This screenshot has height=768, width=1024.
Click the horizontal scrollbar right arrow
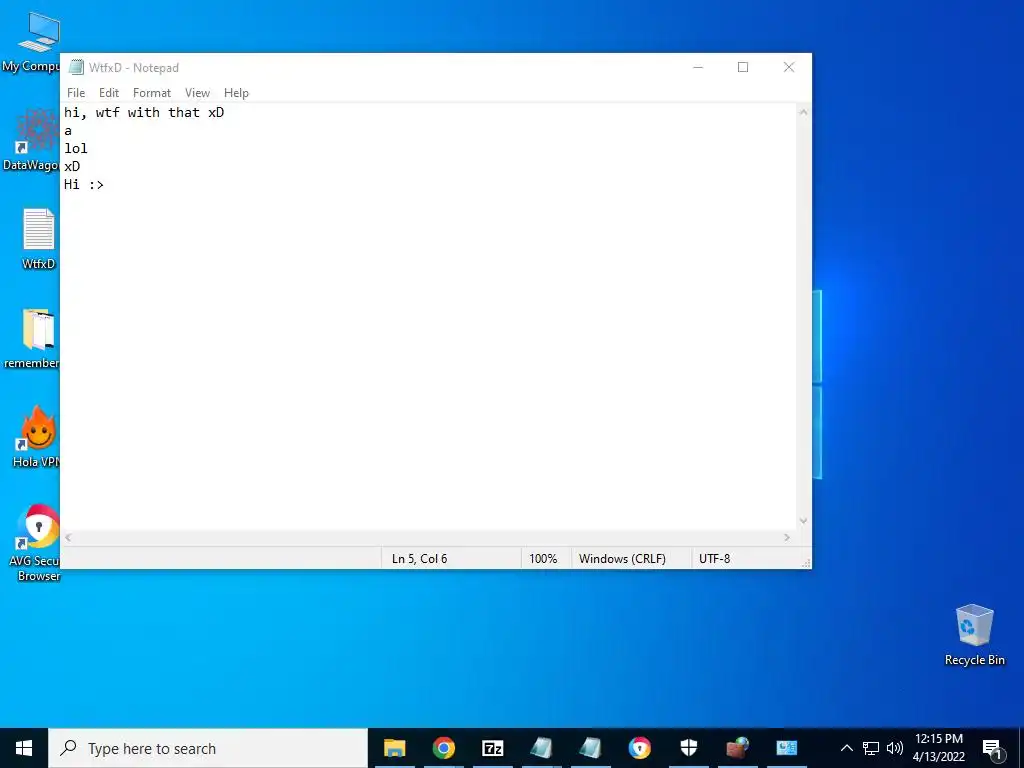pos(787,537)
